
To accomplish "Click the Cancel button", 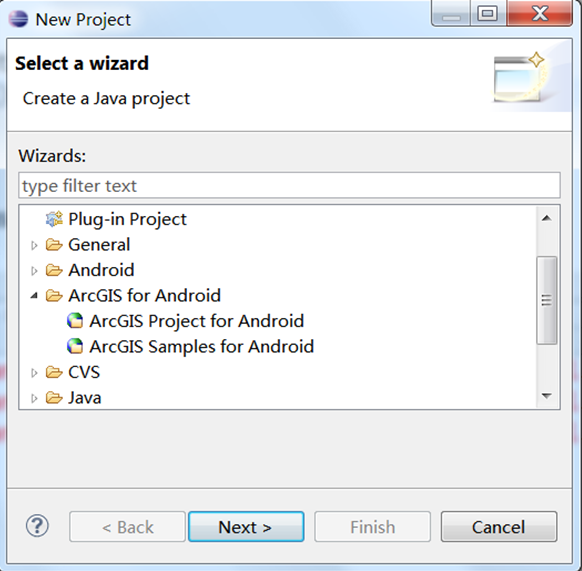I will coord(499,527).
